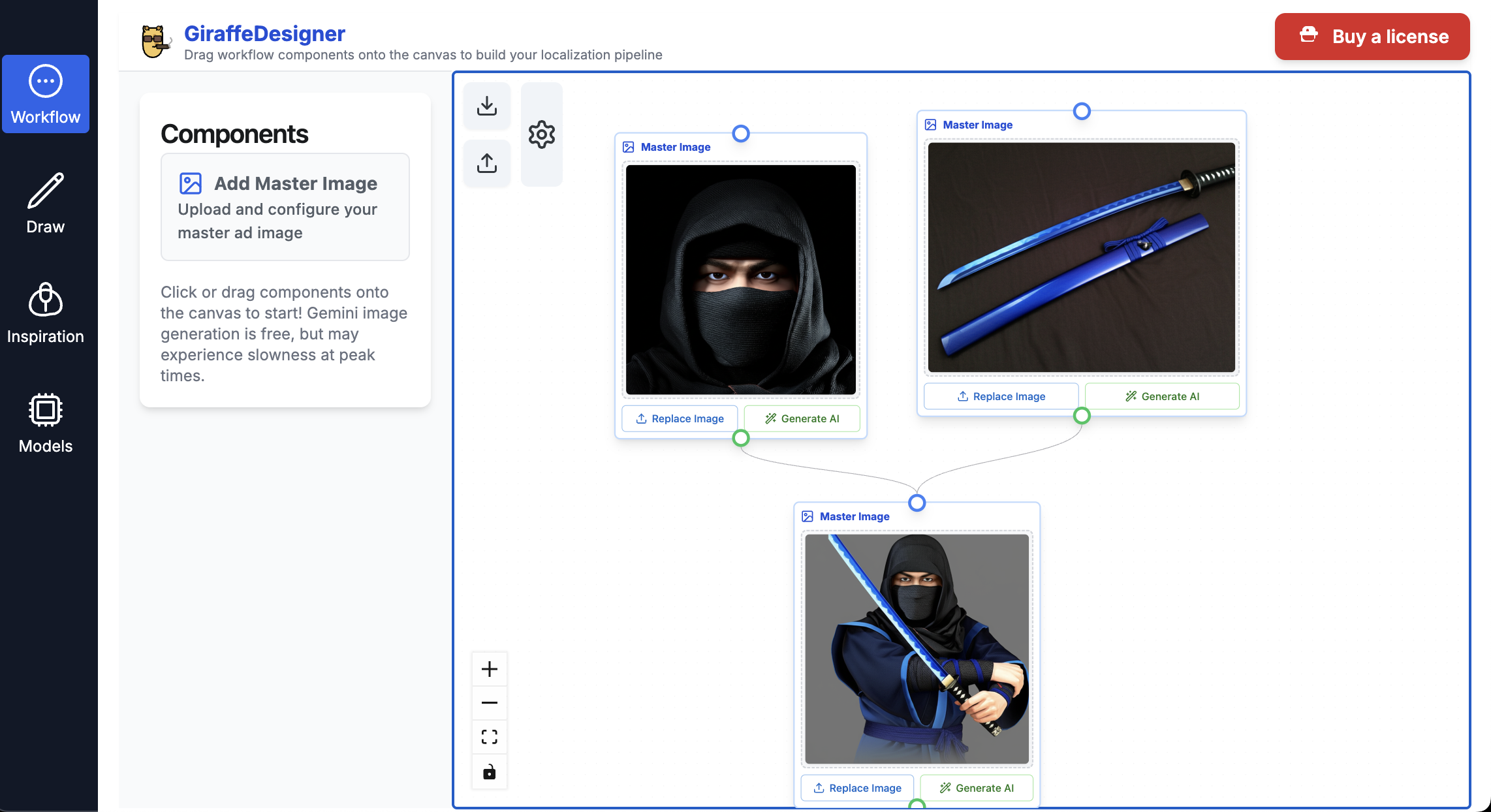
Task: Click the GiraffeDesigner giraffe logo
Action: 155,42
